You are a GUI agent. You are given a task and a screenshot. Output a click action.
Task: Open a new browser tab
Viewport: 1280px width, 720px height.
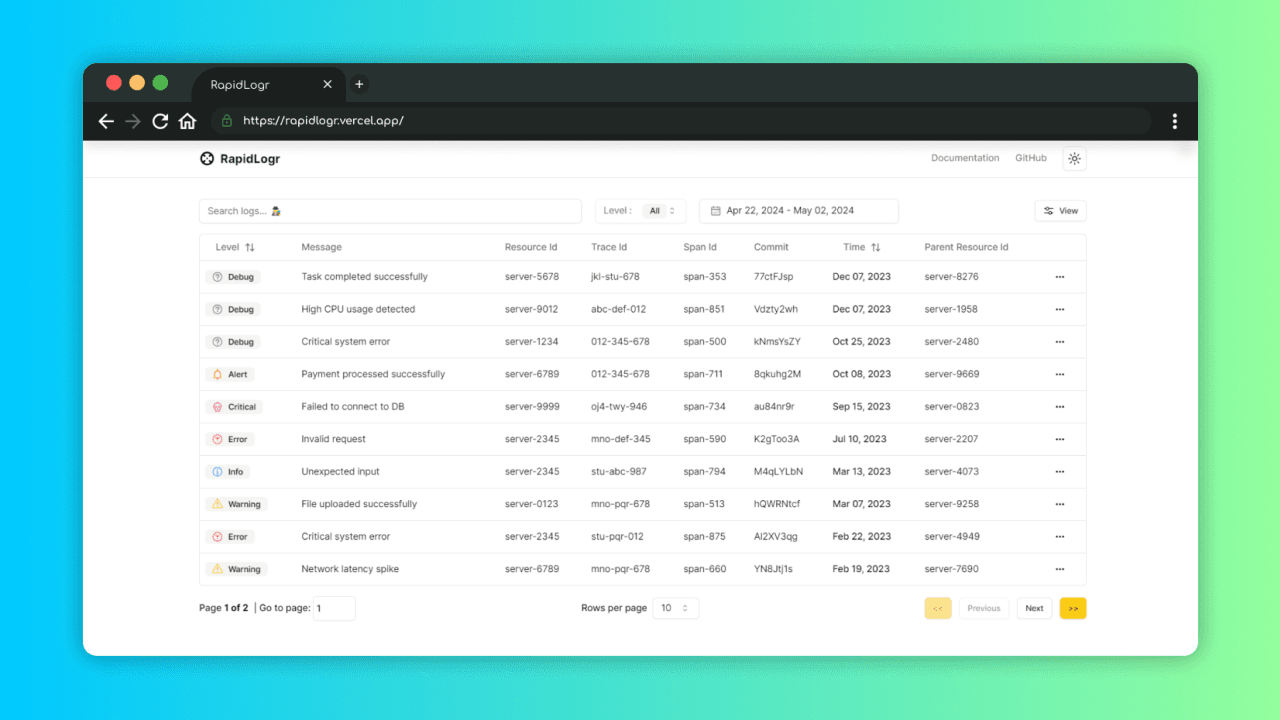[359, 84]
